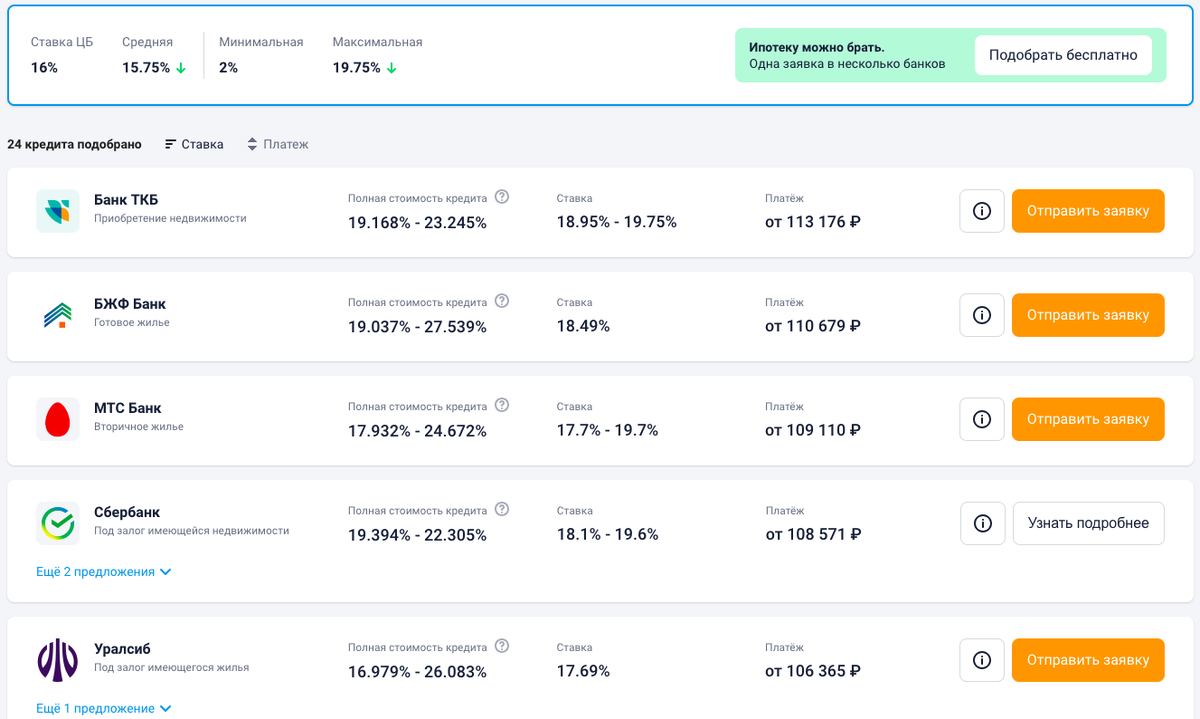This screenshot has height=719, width=1200.
Task: Click the Банк ТКБ logo icon
Action: tap(58, 211)
